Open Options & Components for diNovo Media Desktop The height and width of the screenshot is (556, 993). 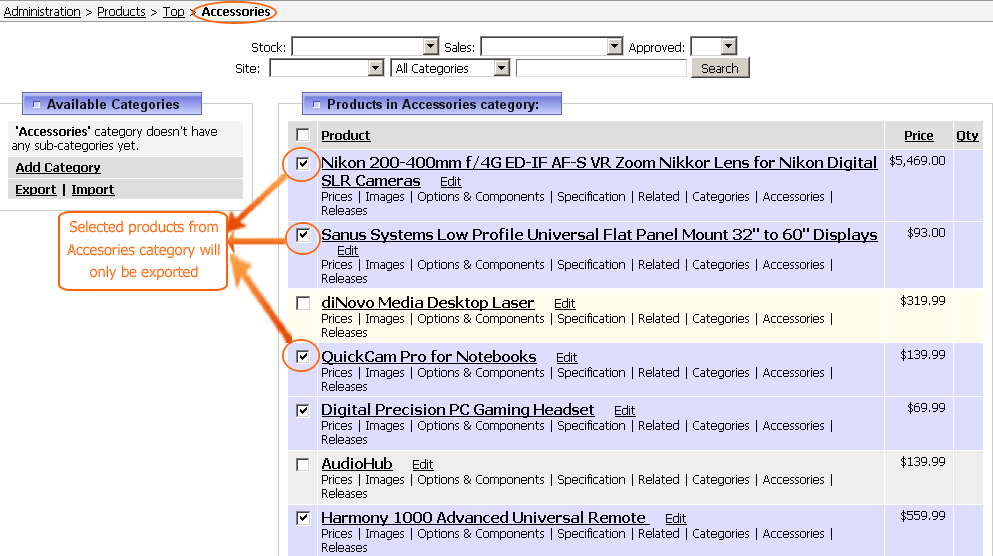[481, 319]
